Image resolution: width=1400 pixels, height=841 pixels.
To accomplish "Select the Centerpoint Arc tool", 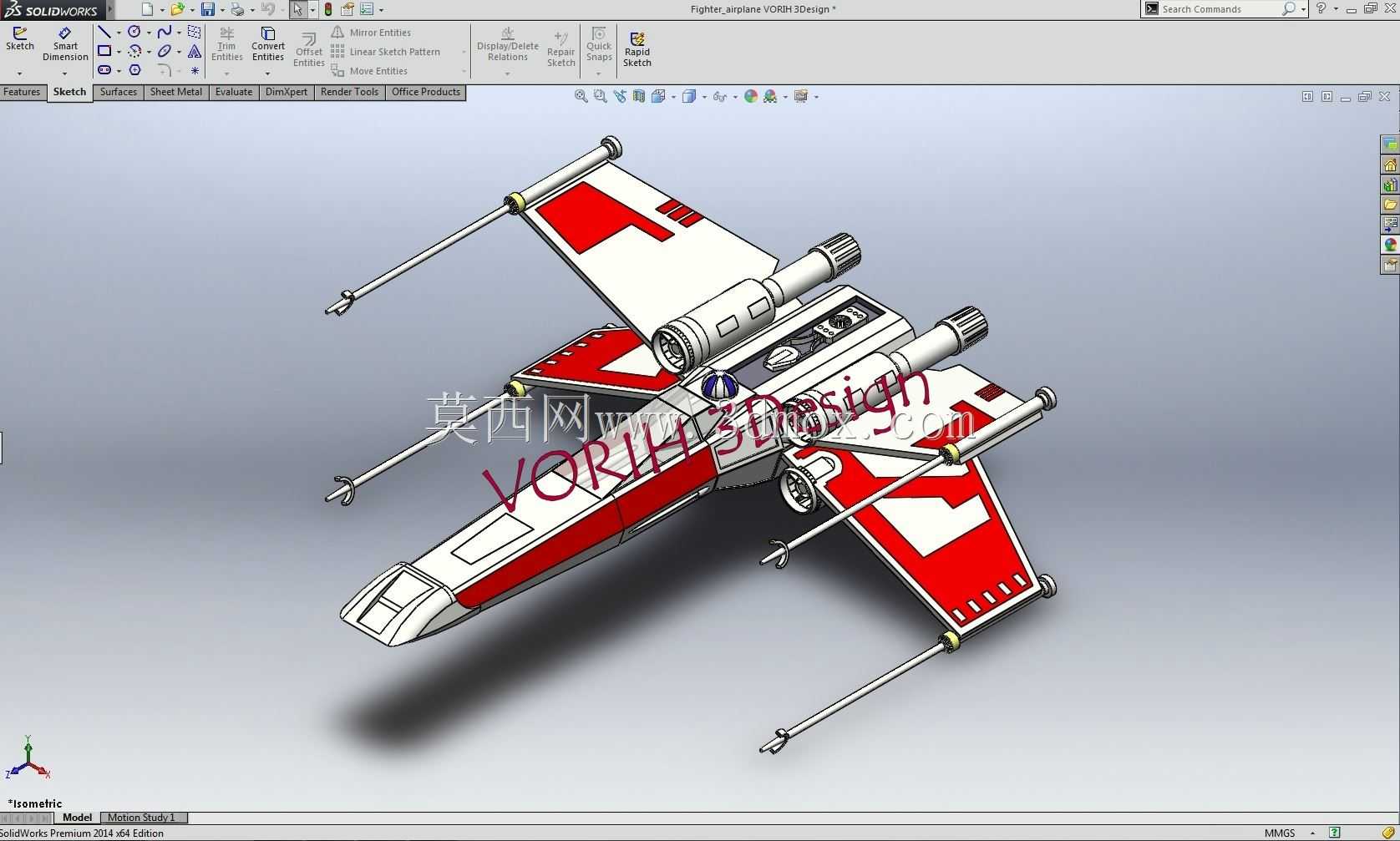I will tap(134, 51).
